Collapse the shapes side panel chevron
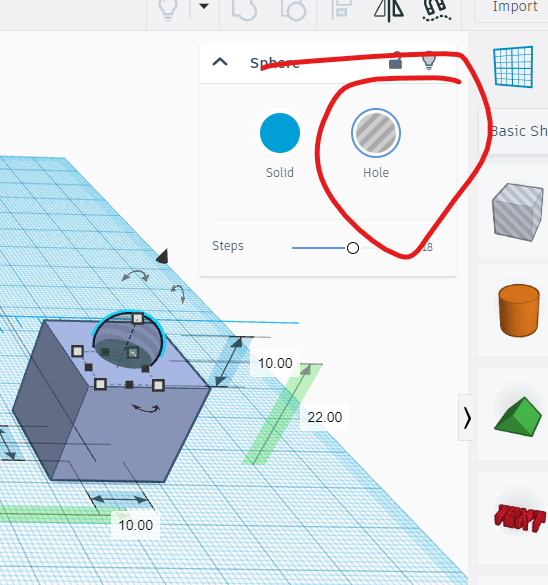 (466, 417)
